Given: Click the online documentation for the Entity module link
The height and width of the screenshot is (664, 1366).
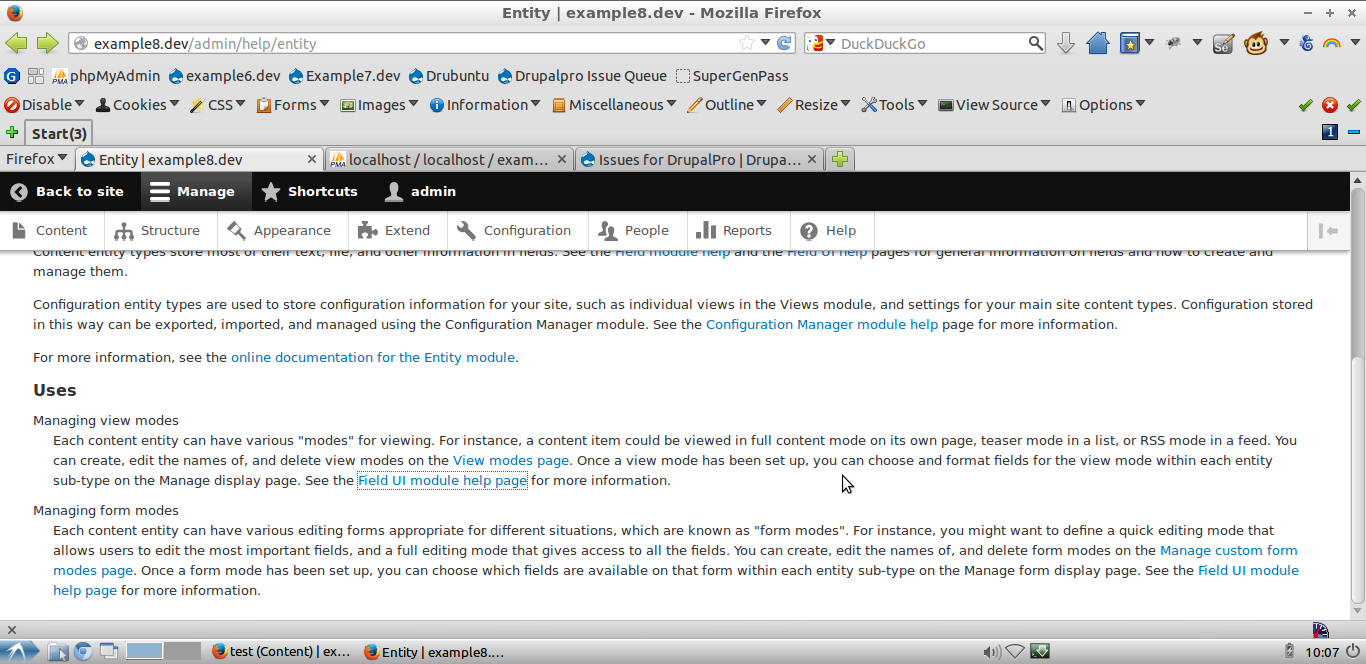Looking at the screenshot, I should pos(373,357).
